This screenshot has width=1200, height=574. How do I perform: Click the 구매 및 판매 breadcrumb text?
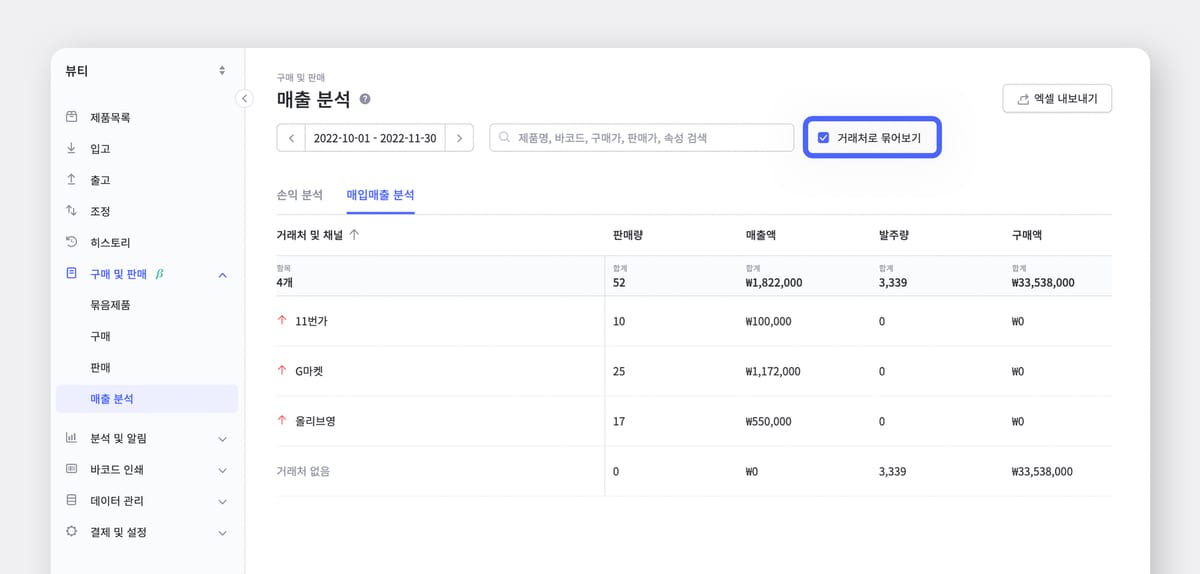point(300,77)
